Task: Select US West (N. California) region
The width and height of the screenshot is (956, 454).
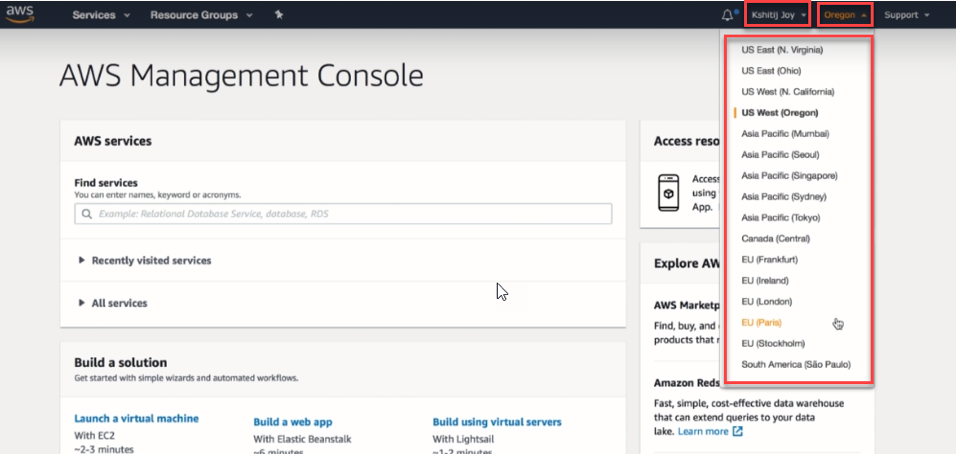Action: (788, 91)
